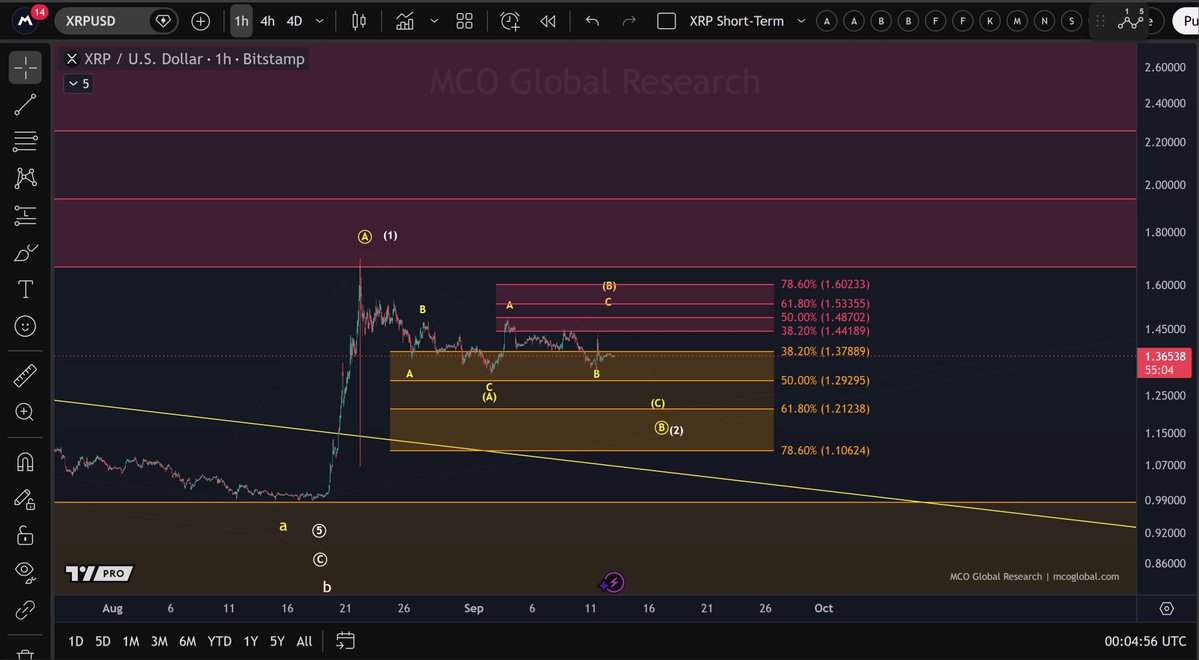The height and width of the screenshot is (660, 1199).
Task: Open timezone settings at 00:04:56 UTC
Action: (x=1145, y=641)
